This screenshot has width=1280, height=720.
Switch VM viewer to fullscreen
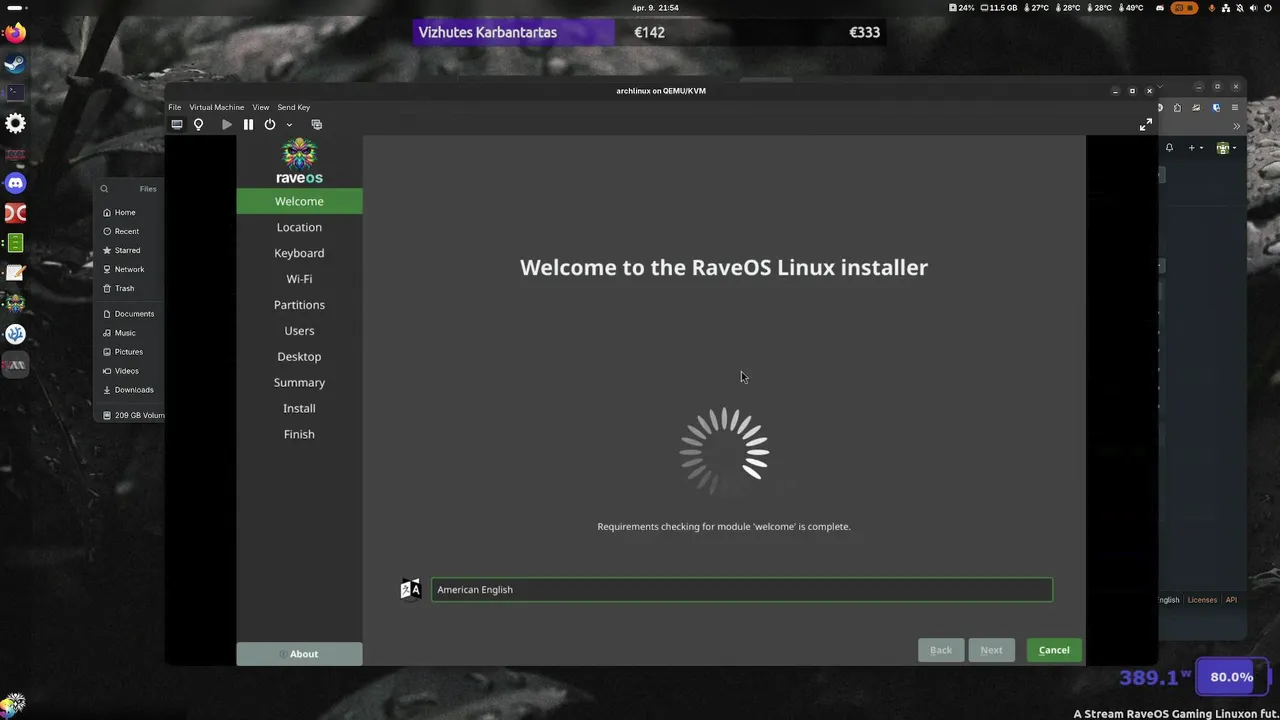(1146, 125)
